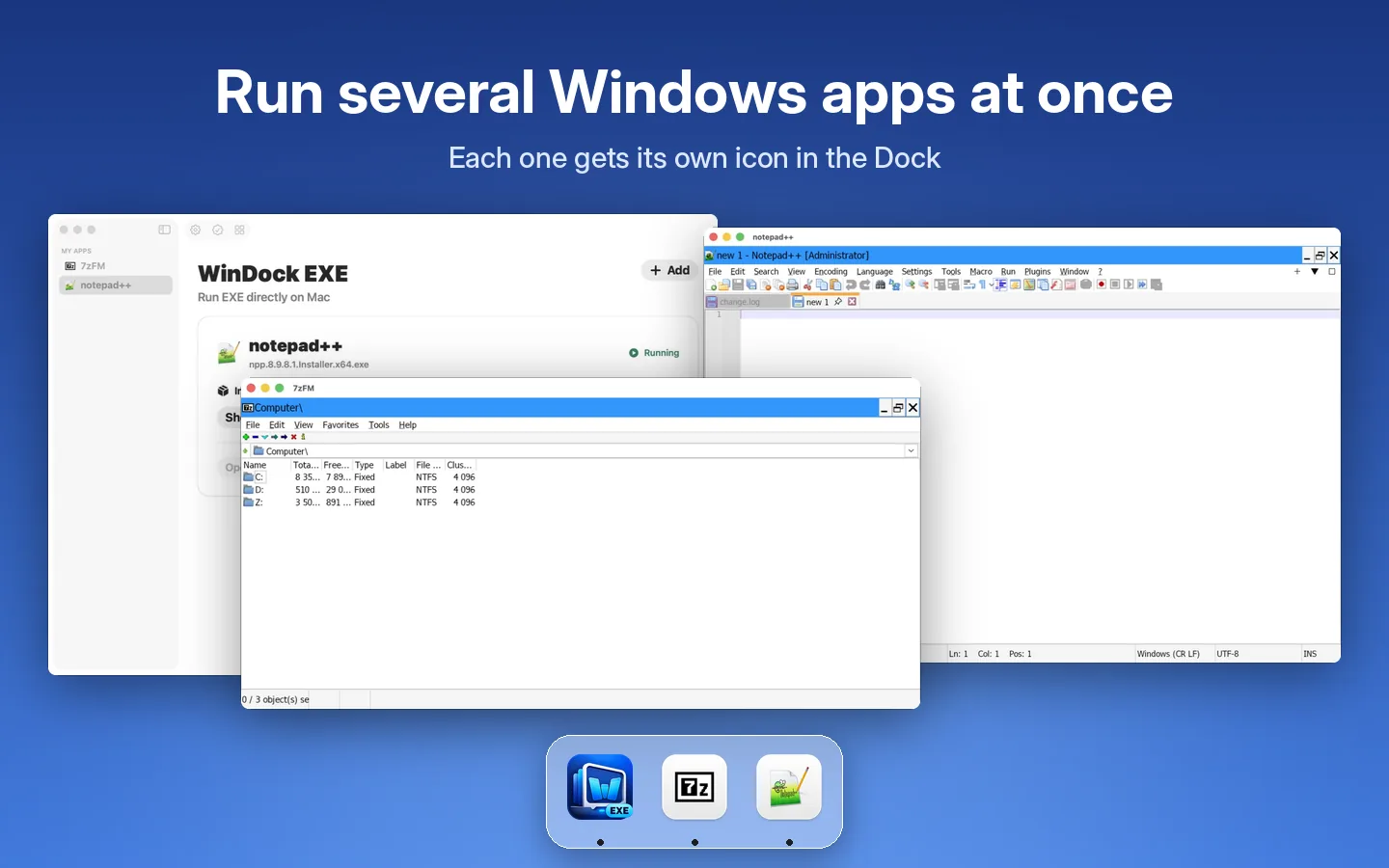
Task: Open the Plugins menu in Notepad++
Action: tap(1037, 272)
